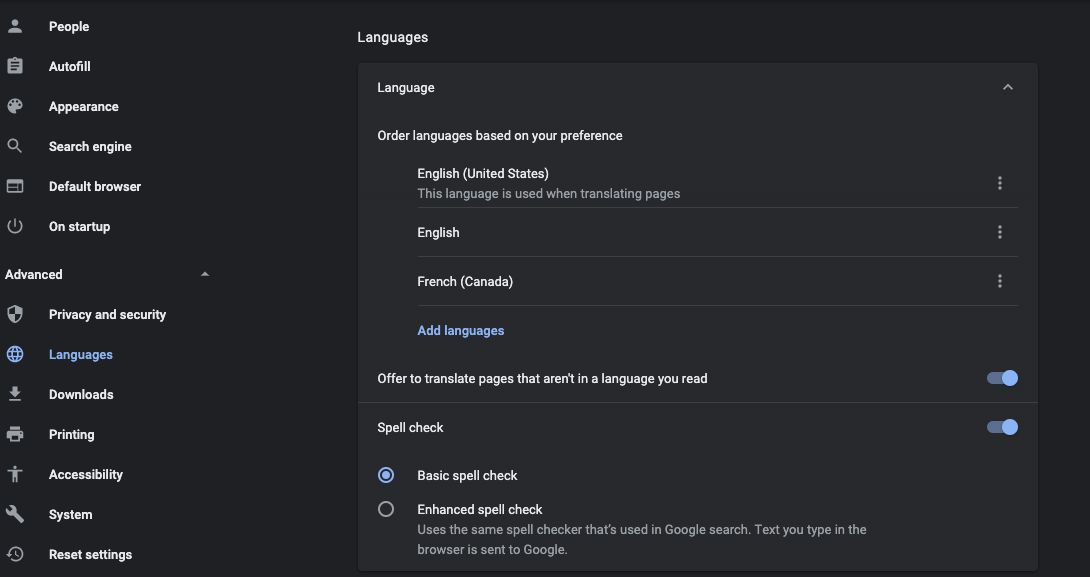Open options for English (United States)

tap(999, 182)
